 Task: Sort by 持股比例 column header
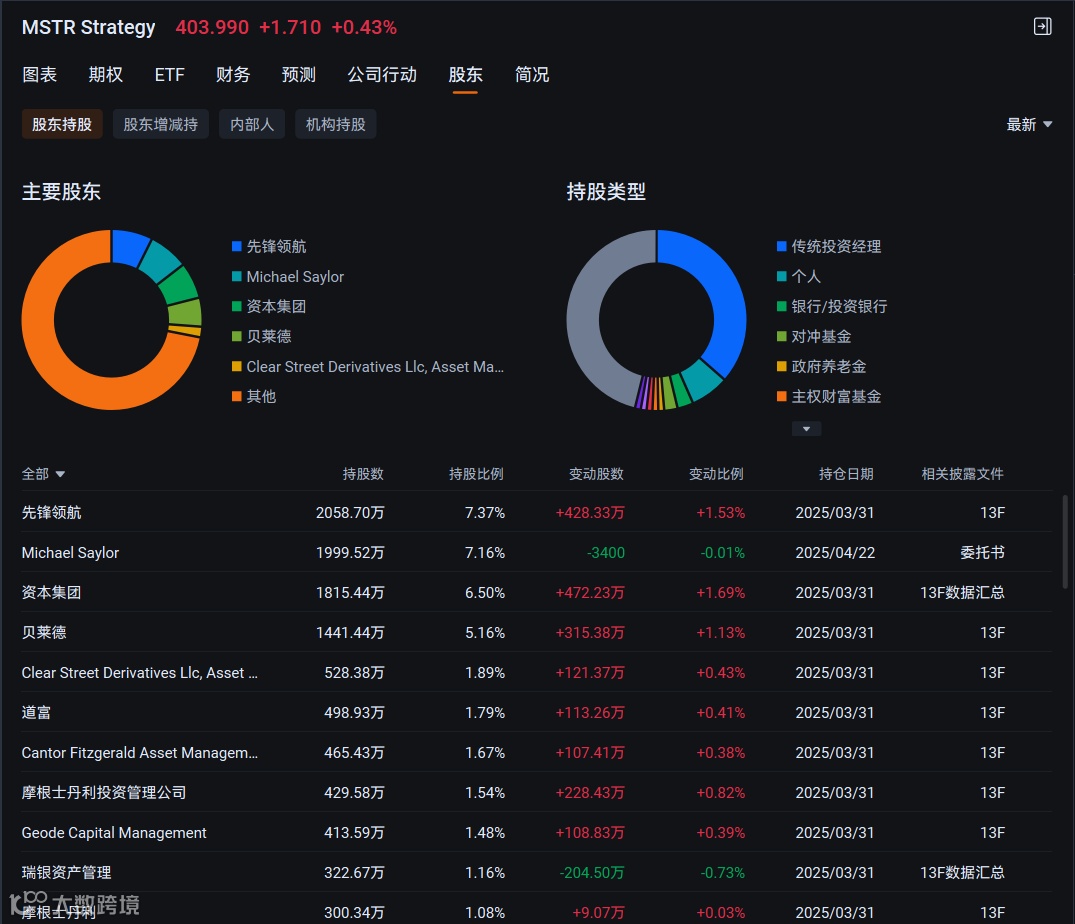coord(476,474)
